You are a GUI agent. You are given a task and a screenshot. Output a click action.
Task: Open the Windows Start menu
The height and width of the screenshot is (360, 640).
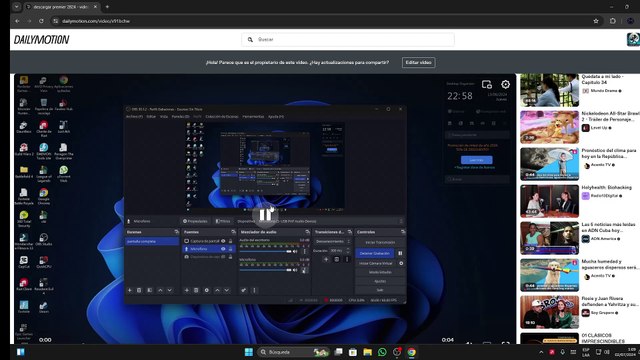(249, 352)
